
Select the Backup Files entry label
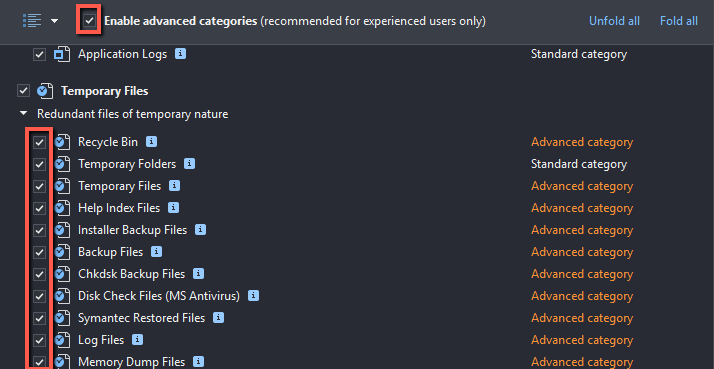110,252
